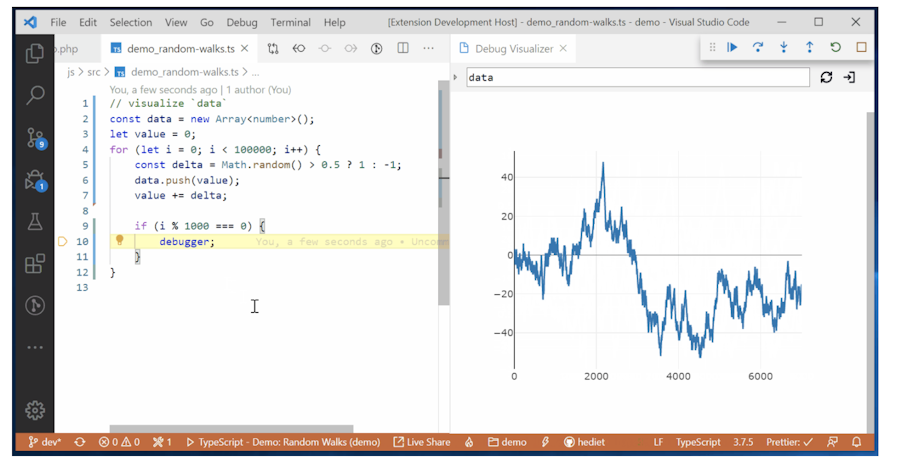Viewport: 900px width, 474px height.
Task: Open the notifications bell
Action: pyautogui.click(x=856, y=442)
